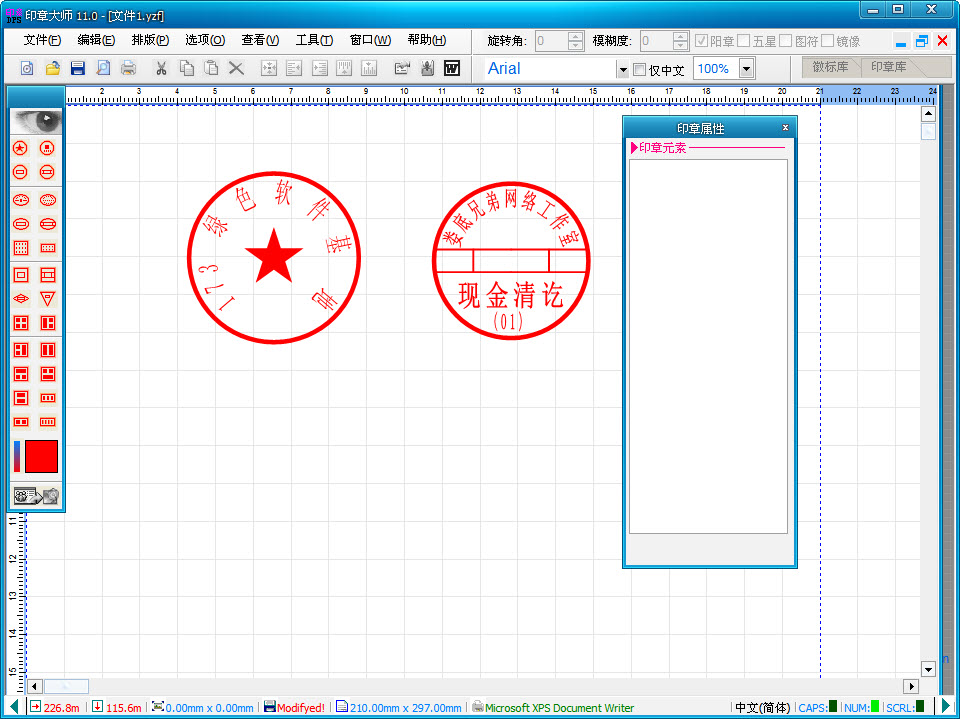
Task: Click the 绿色软件基地 star stamp on canvas
Action: tap(274, 257)
